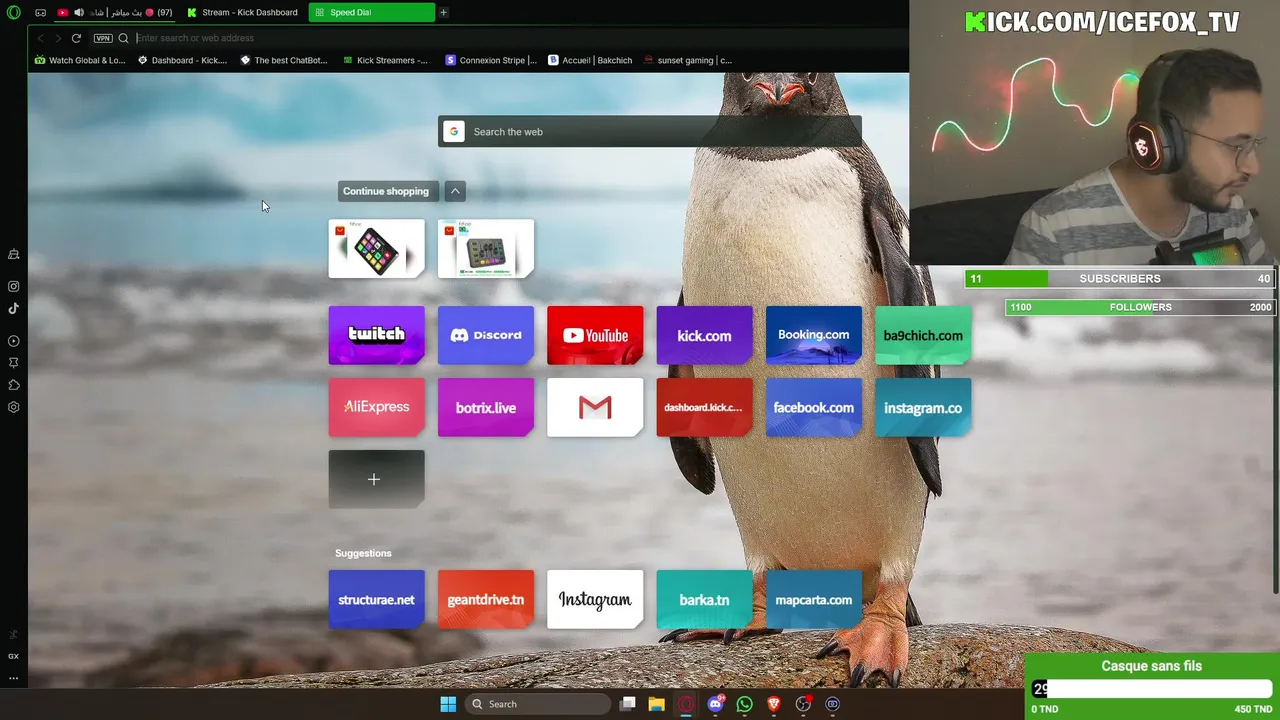Open The best ChatBot bookmark
This screenshot has width=1280, height=720.
[x=284, y=60]
